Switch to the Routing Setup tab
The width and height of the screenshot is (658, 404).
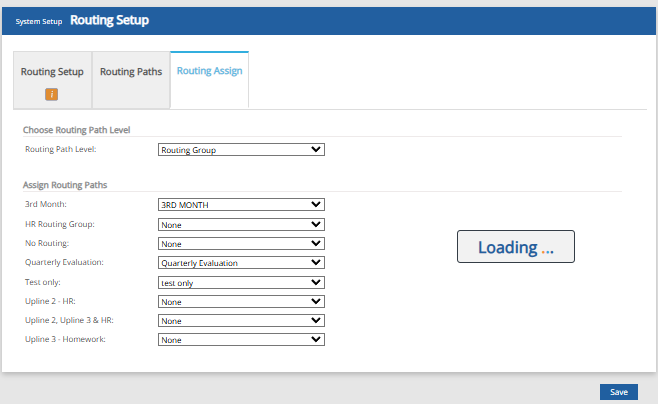[52, 72]
